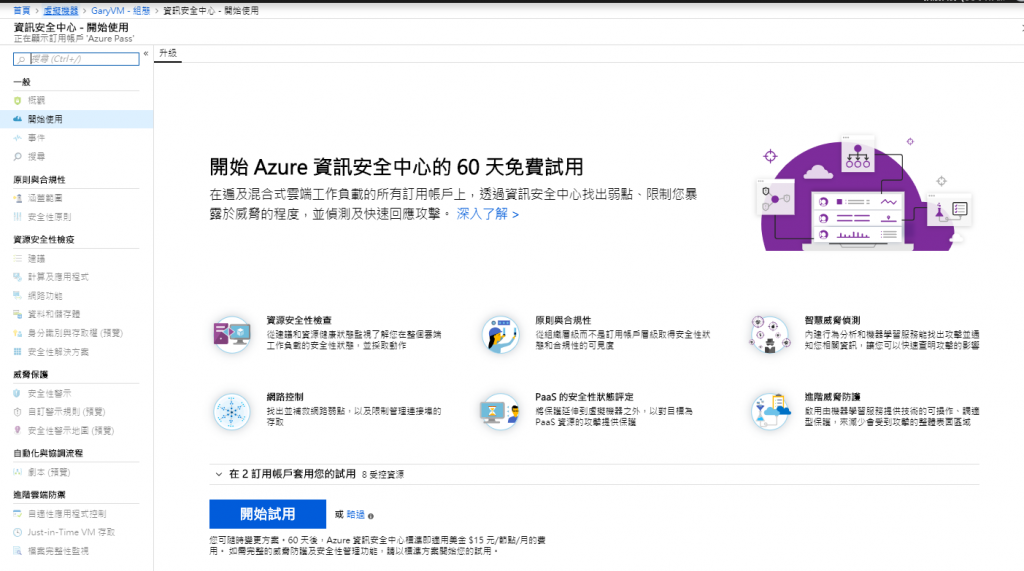Open GaryVM - 組態 breadcrumb link

pos(121,10)
